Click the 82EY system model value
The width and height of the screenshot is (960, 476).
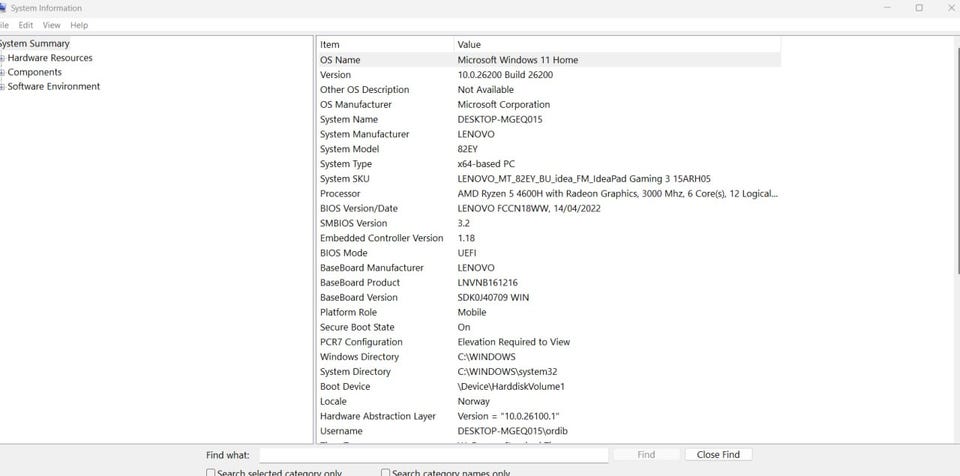tap(468, 149)
